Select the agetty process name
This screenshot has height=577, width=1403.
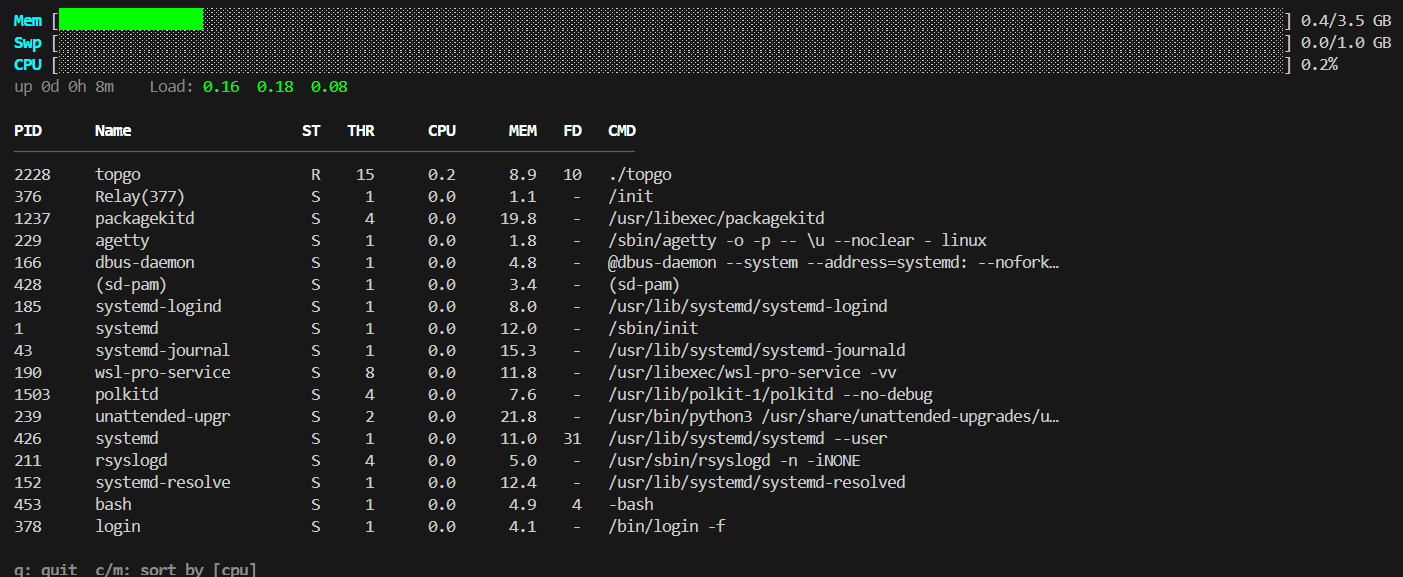[x=122, y=241]
